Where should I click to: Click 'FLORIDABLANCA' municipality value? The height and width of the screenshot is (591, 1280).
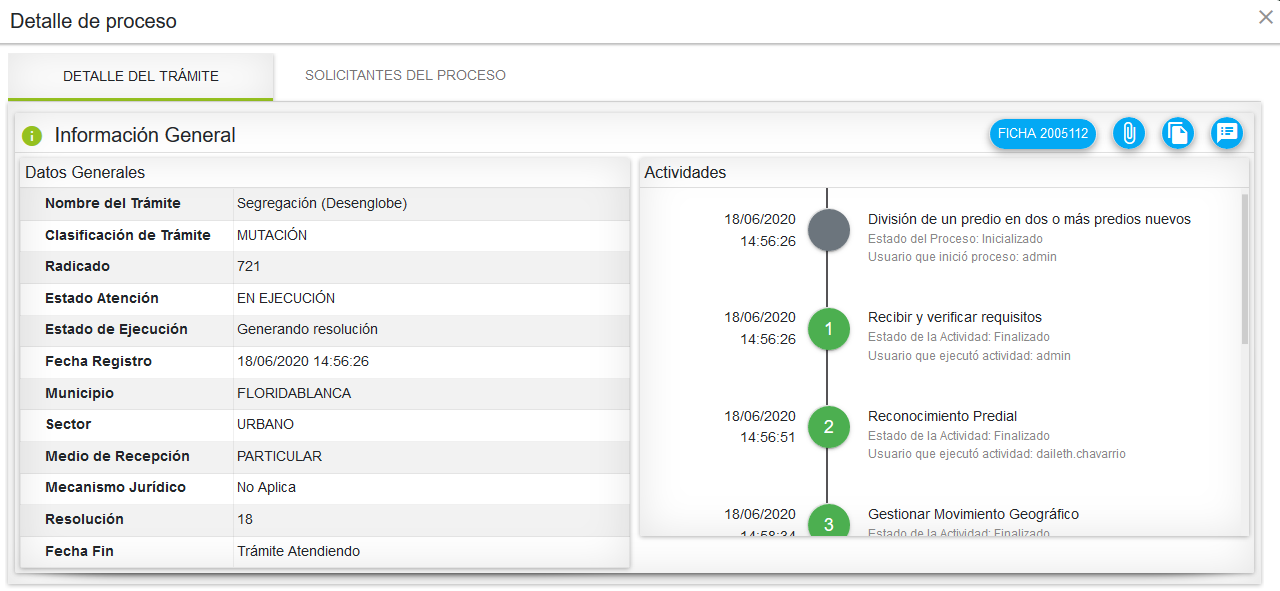[294, 393]
